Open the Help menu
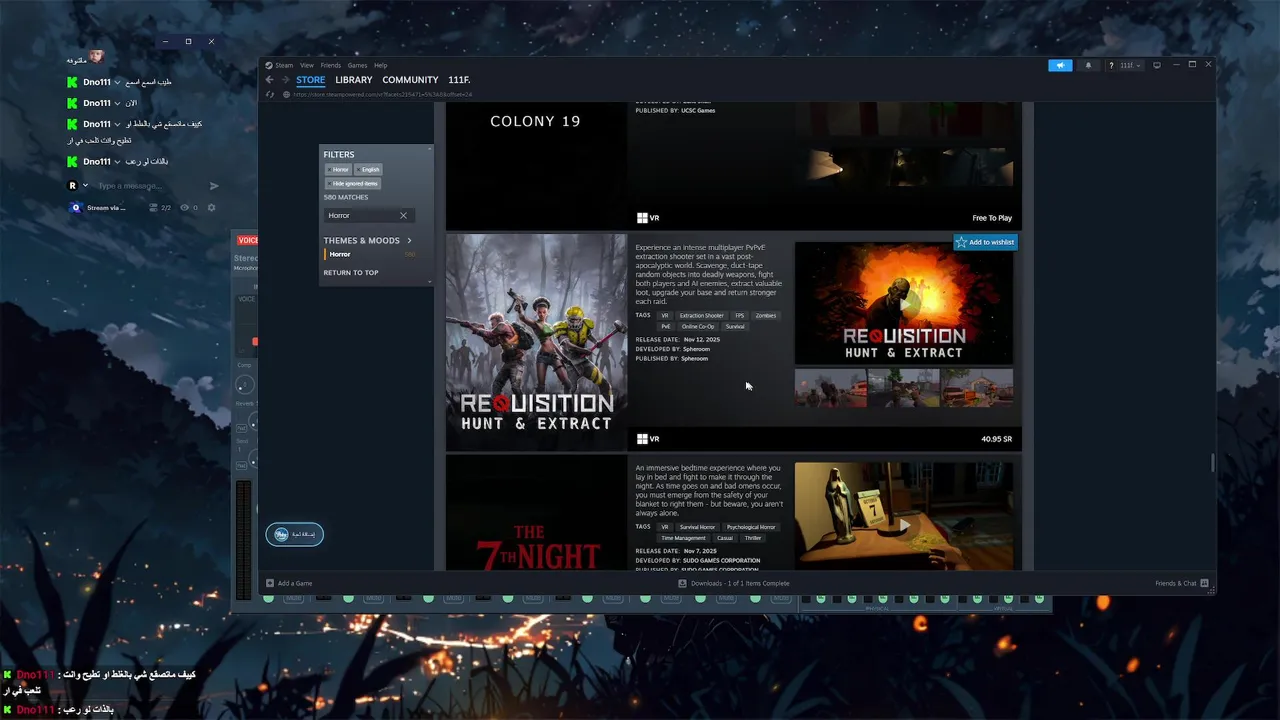The height and width of the screenshot is (720, 1280). (x=381, y=65)
